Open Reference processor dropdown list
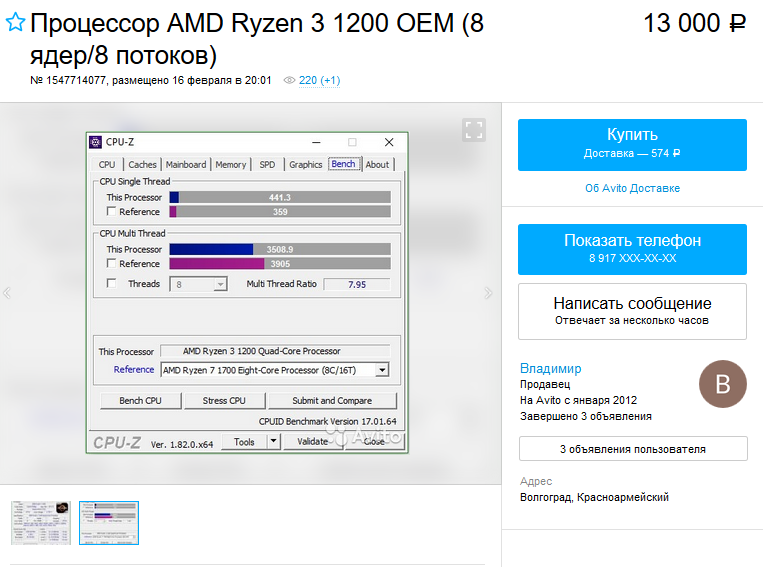This screenshot has height=567, width=763. [382, 370]
